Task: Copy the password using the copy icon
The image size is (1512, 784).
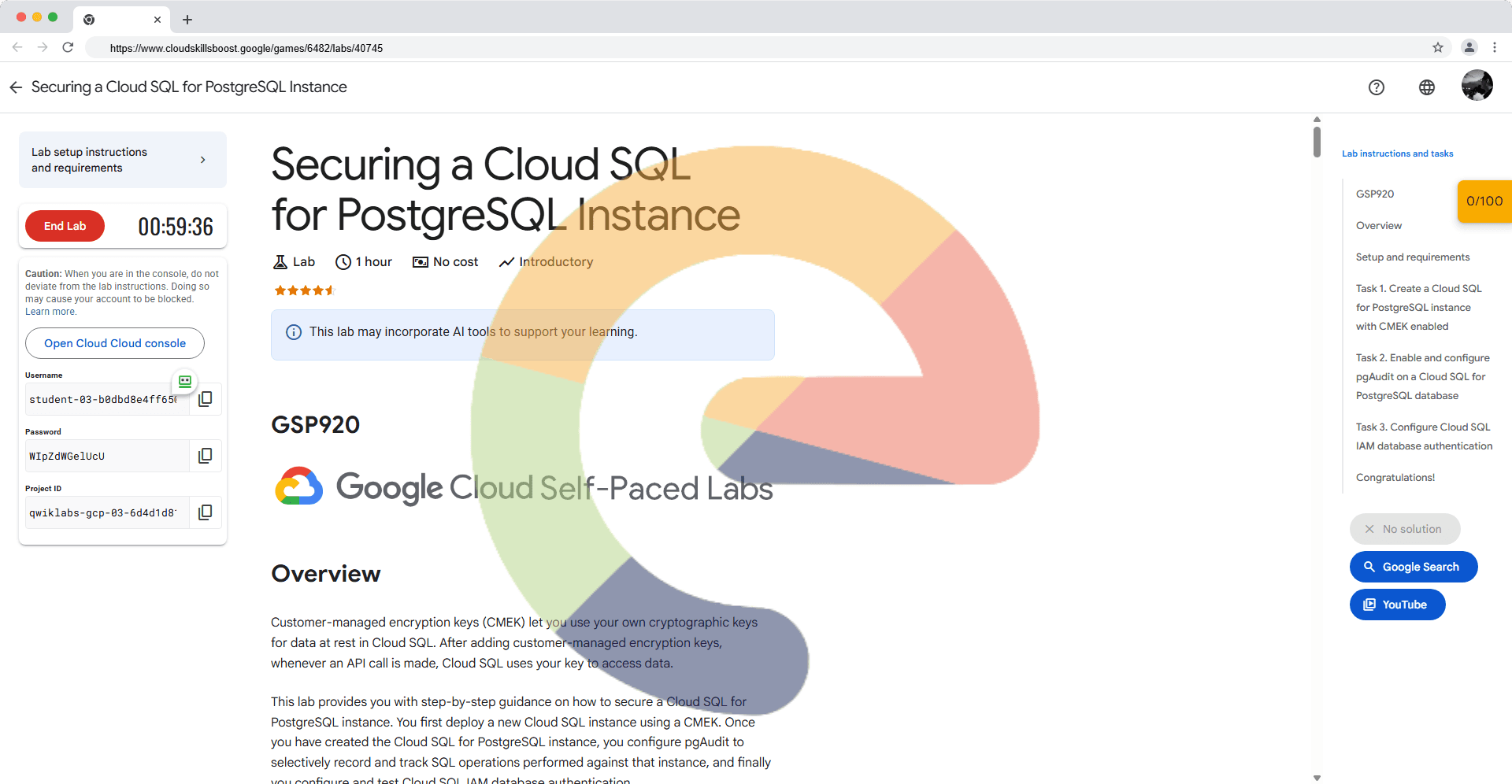Action: [x=206, y=456]
